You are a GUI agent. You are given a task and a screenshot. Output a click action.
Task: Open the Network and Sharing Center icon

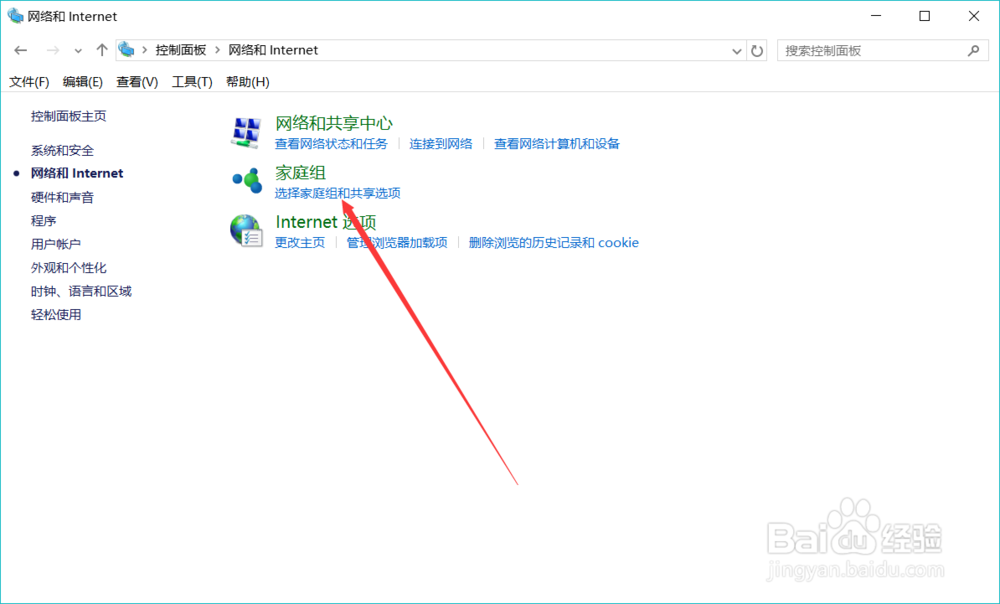[x=247, y=131]
